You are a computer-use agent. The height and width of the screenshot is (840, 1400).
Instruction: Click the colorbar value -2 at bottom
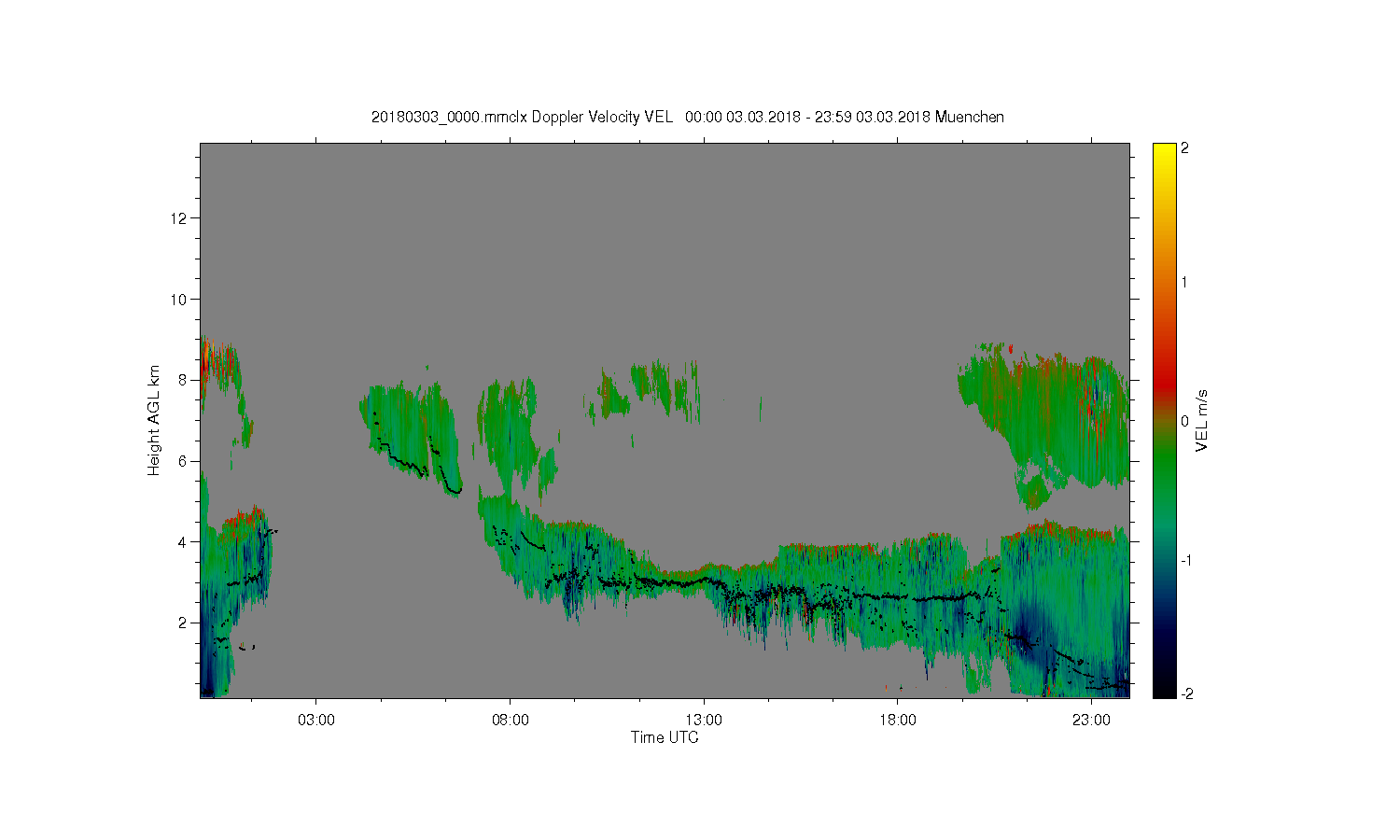point(1185,693)
